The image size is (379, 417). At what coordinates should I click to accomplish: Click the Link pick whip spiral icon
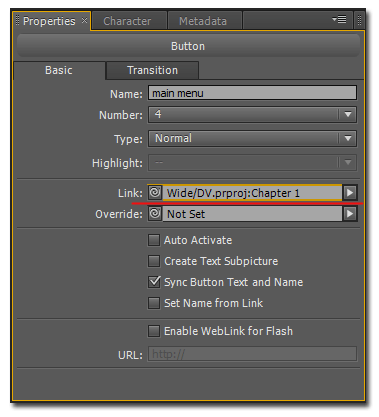[155, 193]
